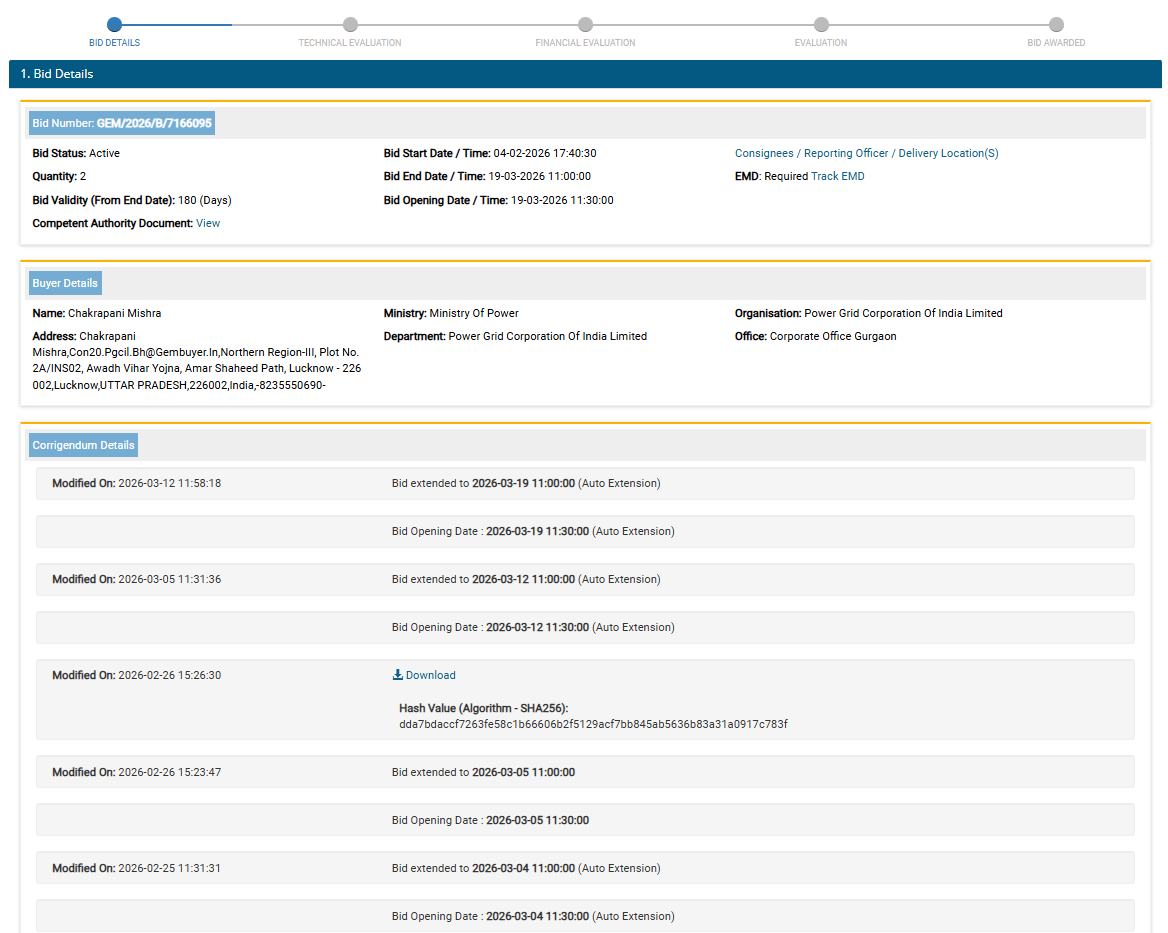Click the Financial Evaluation step circle

point(585,24)
